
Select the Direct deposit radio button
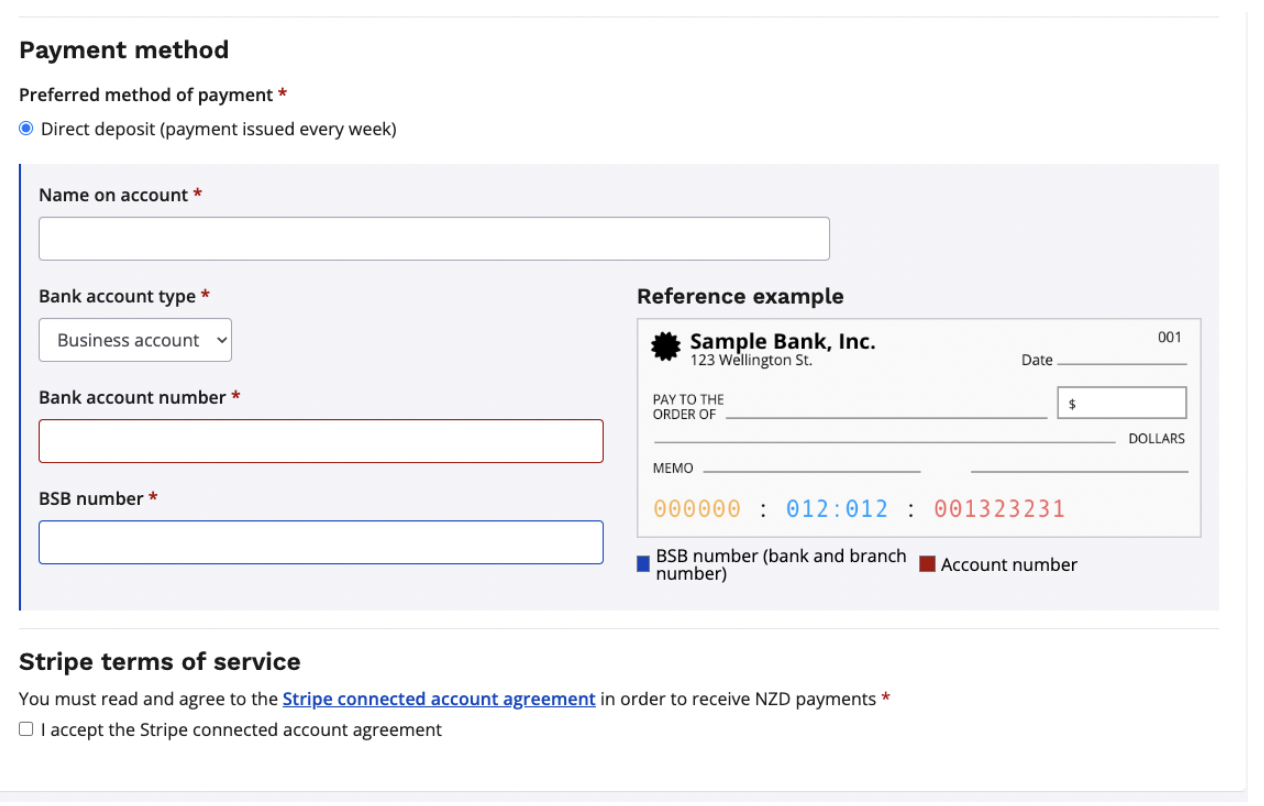pos(27,129)
